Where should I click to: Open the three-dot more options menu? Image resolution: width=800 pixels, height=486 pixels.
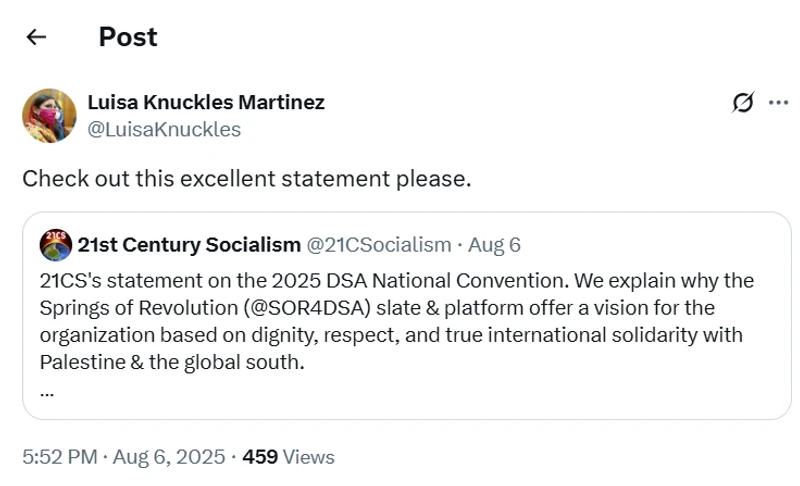(x=778, y=103)
